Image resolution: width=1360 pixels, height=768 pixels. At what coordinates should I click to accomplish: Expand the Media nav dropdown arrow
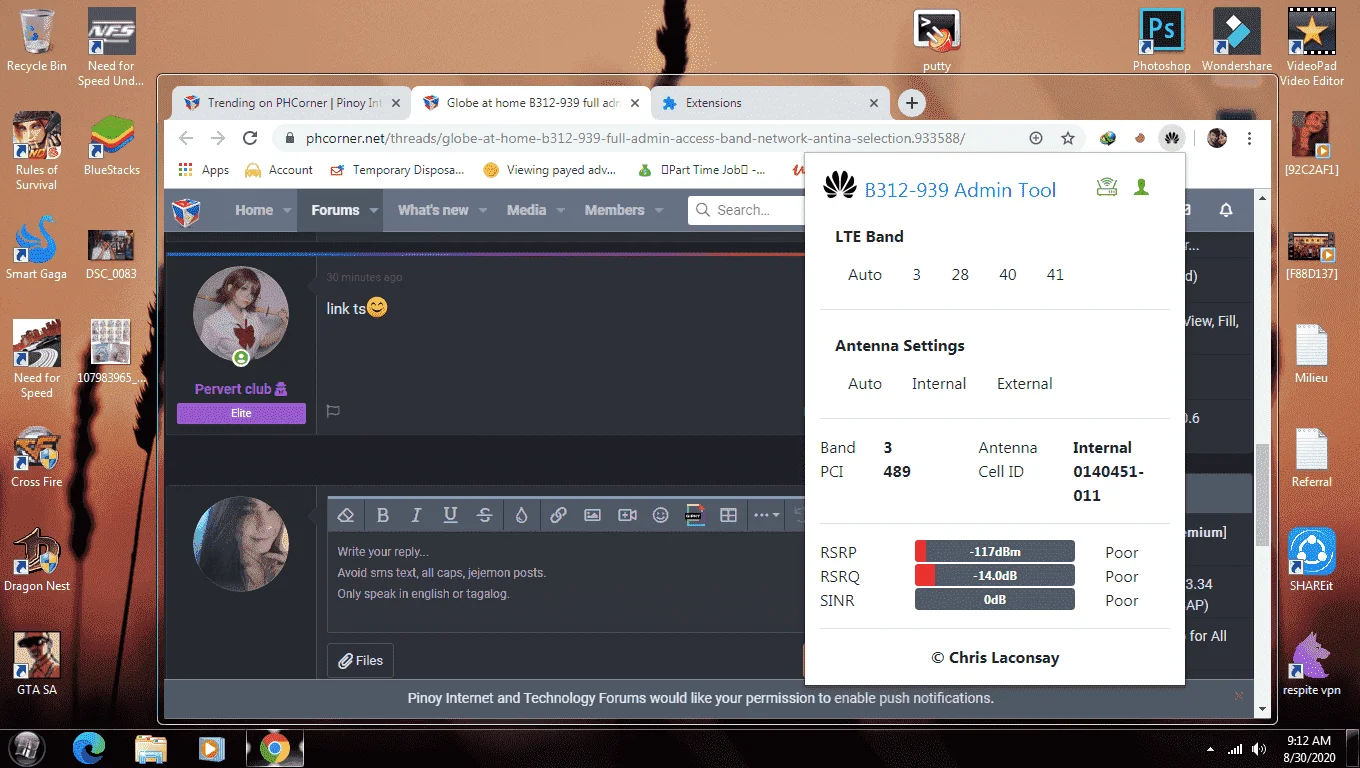click(x=561, y=211)
